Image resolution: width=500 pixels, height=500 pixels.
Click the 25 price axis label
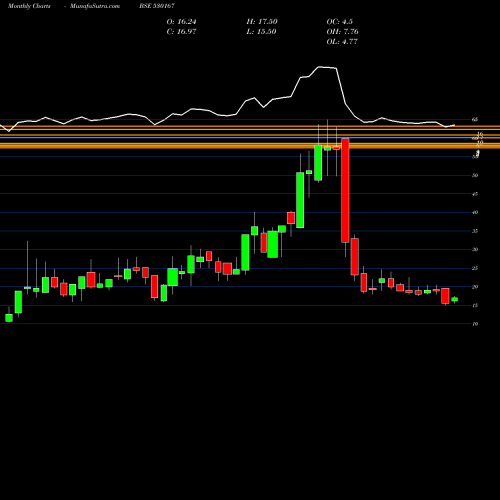(x=475, y=268)
